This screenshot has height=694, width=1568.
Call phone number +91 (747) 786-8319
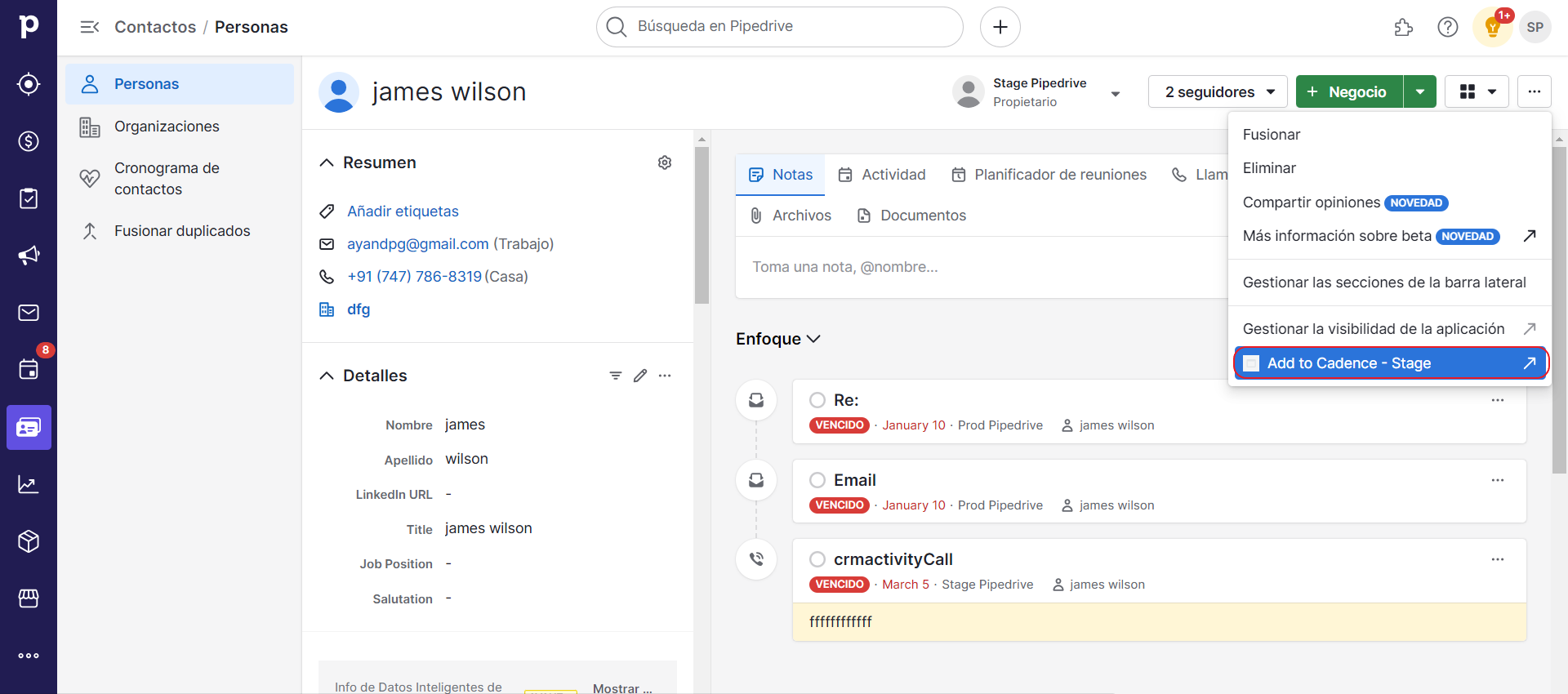click(x=414, y=277)
